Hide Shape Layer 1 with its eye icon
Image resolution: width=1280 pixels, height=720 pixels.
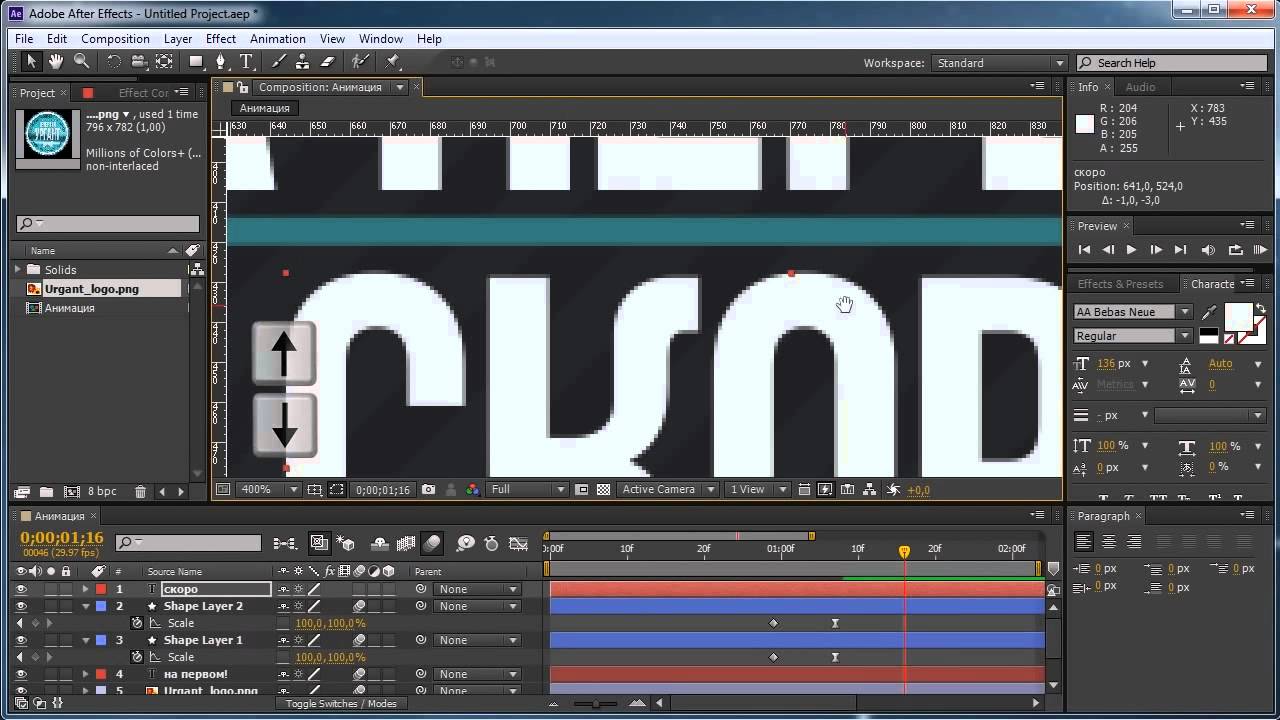20,640
